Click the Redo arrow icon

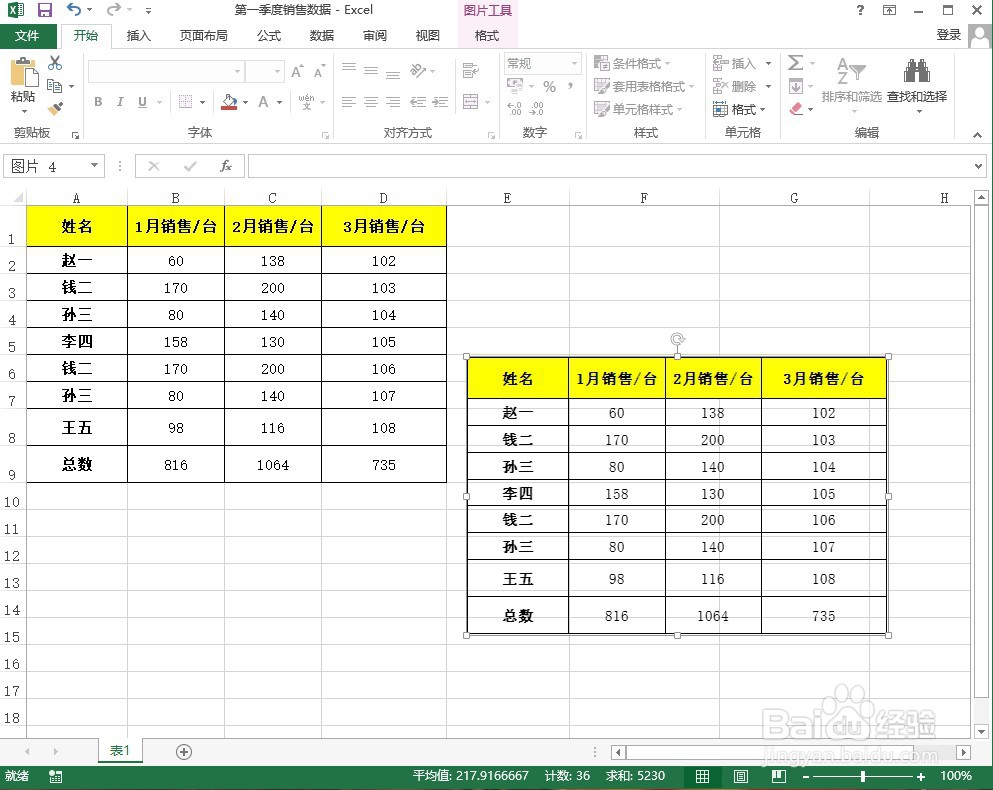[x=113, y=10]
